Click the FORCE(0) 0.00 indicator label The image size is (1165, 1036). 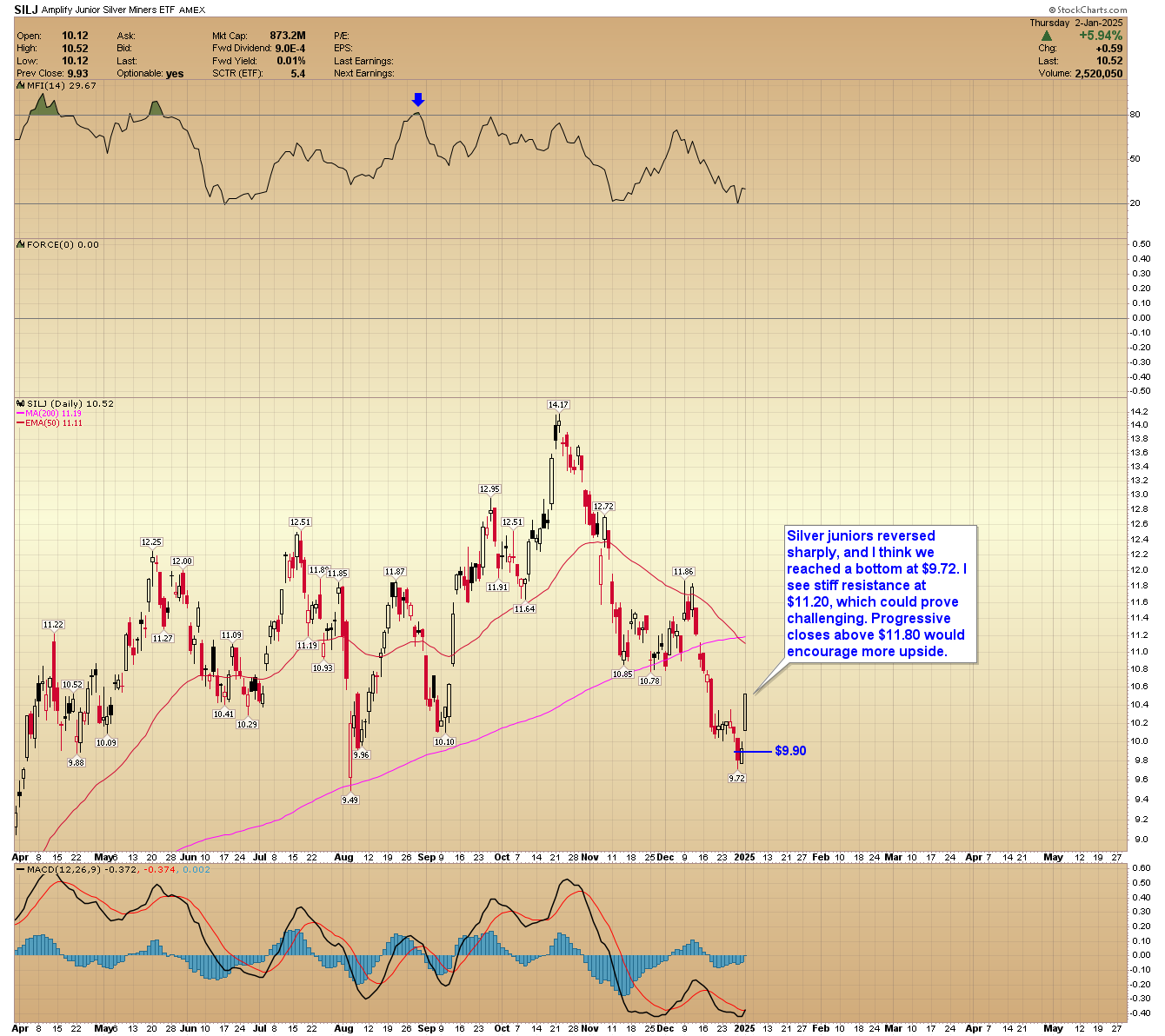tap(63, 245)
